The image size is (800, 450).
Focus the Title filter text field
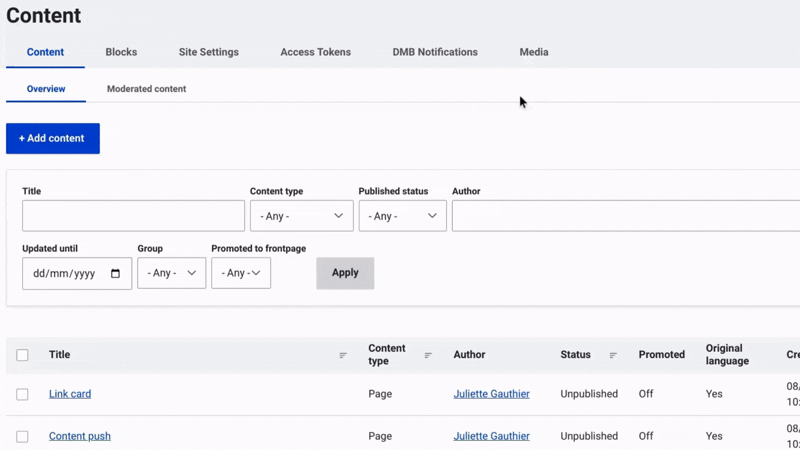pyautogui.click(x=133, y=216)
